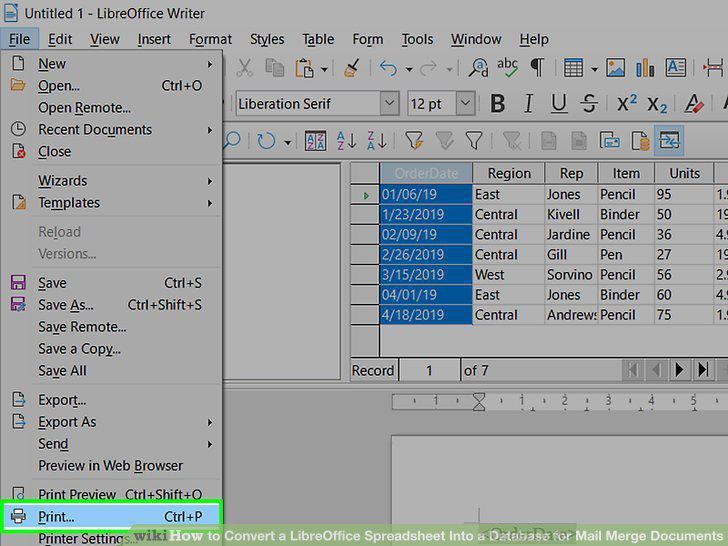Click the Sort Ascending icon

[x=346, y=141]
